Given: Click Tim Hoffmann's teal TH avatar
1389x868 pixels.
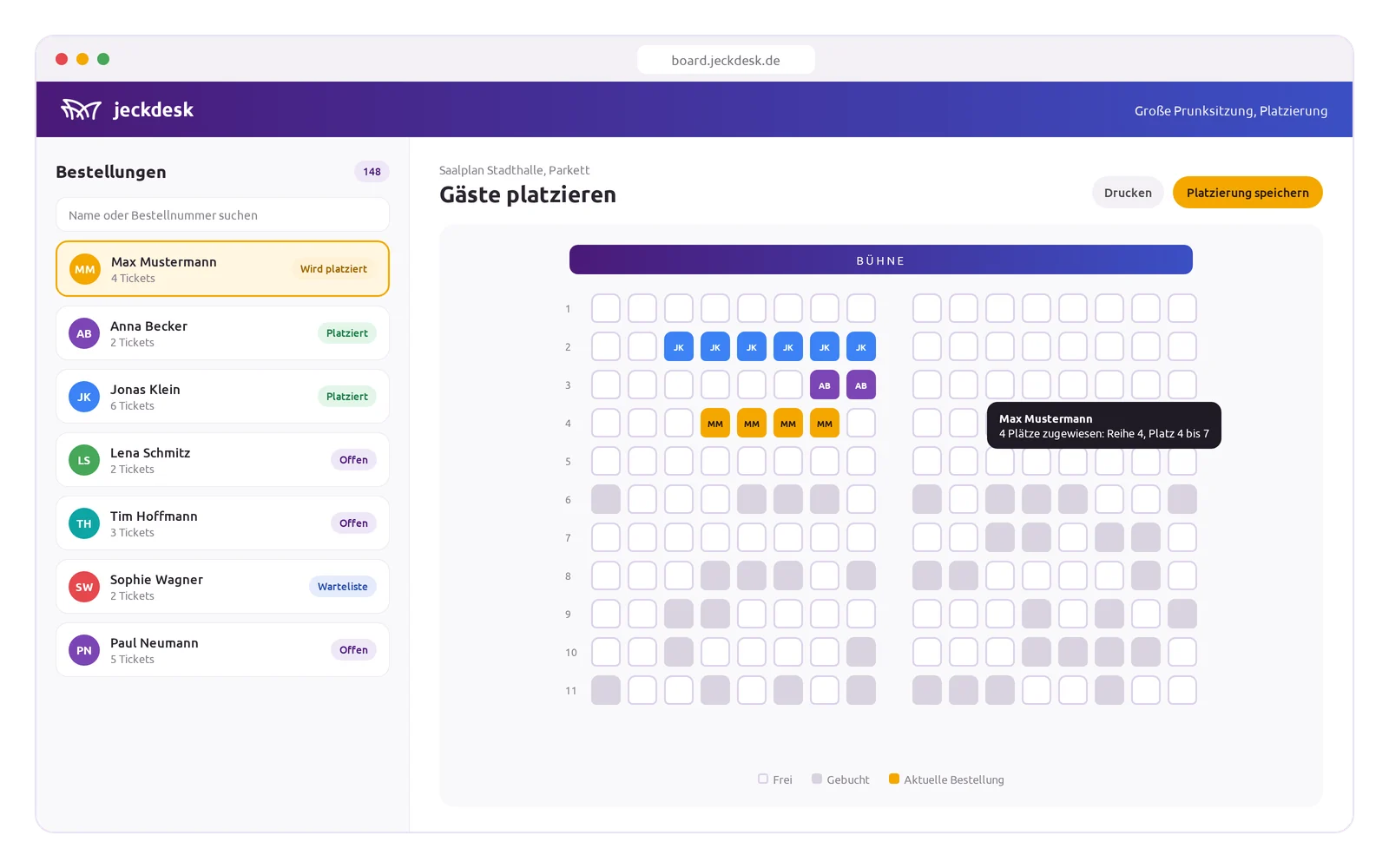Looking at the screenshot, I should (84, 523).
